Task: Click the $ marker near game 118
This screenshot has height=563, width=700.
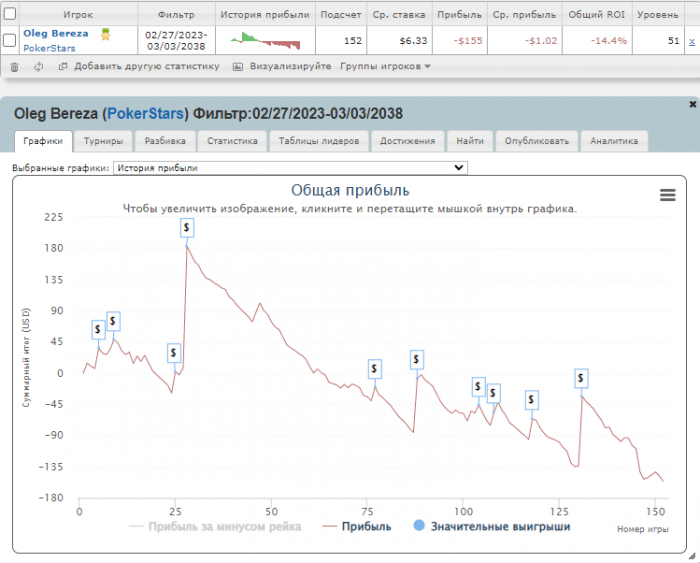Action: point(531,400)
